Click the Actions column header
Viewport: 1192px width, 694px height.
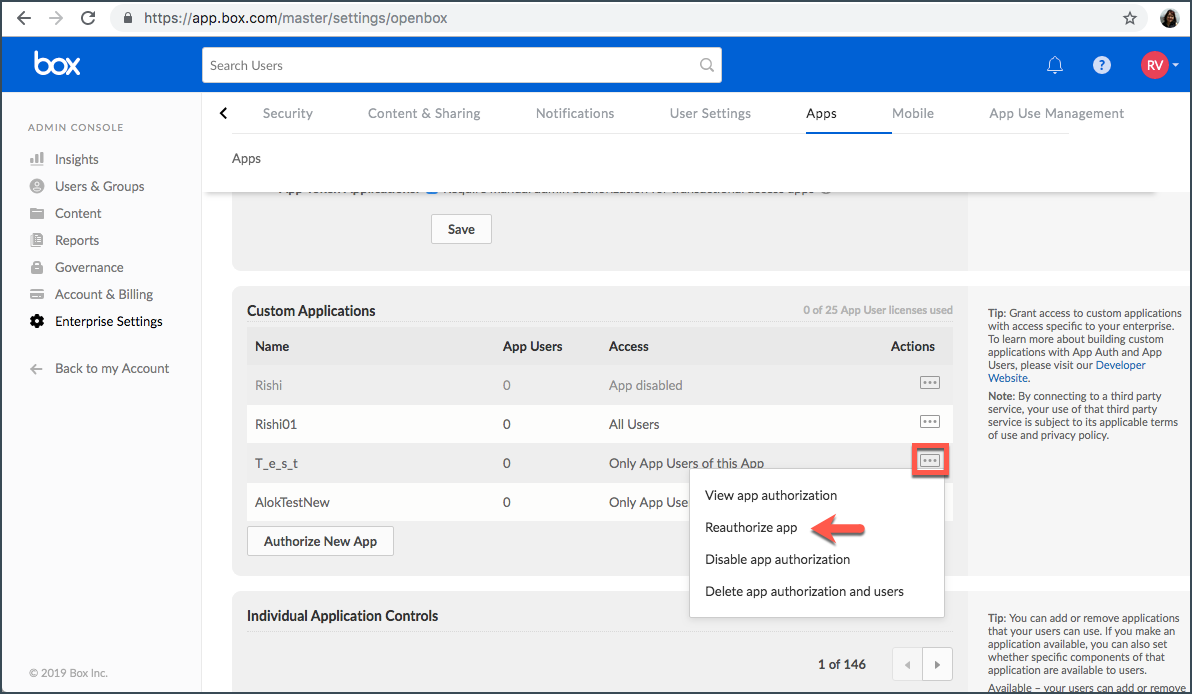[913, 347]
